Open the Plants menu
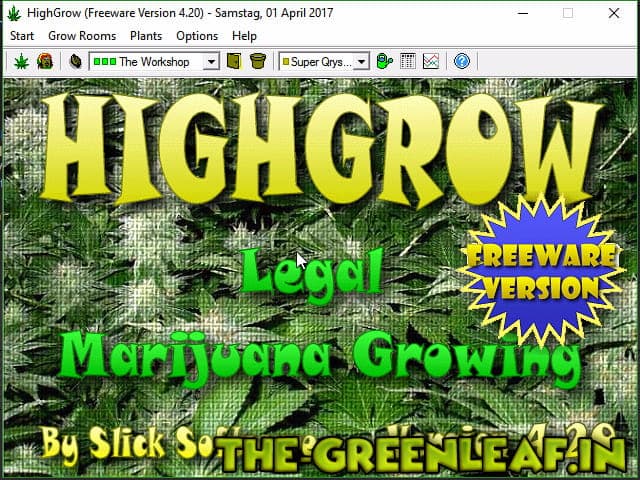Image resolution: width=640 pixels, height=480 pixels. pyautogui.click(x=146, y=36)
